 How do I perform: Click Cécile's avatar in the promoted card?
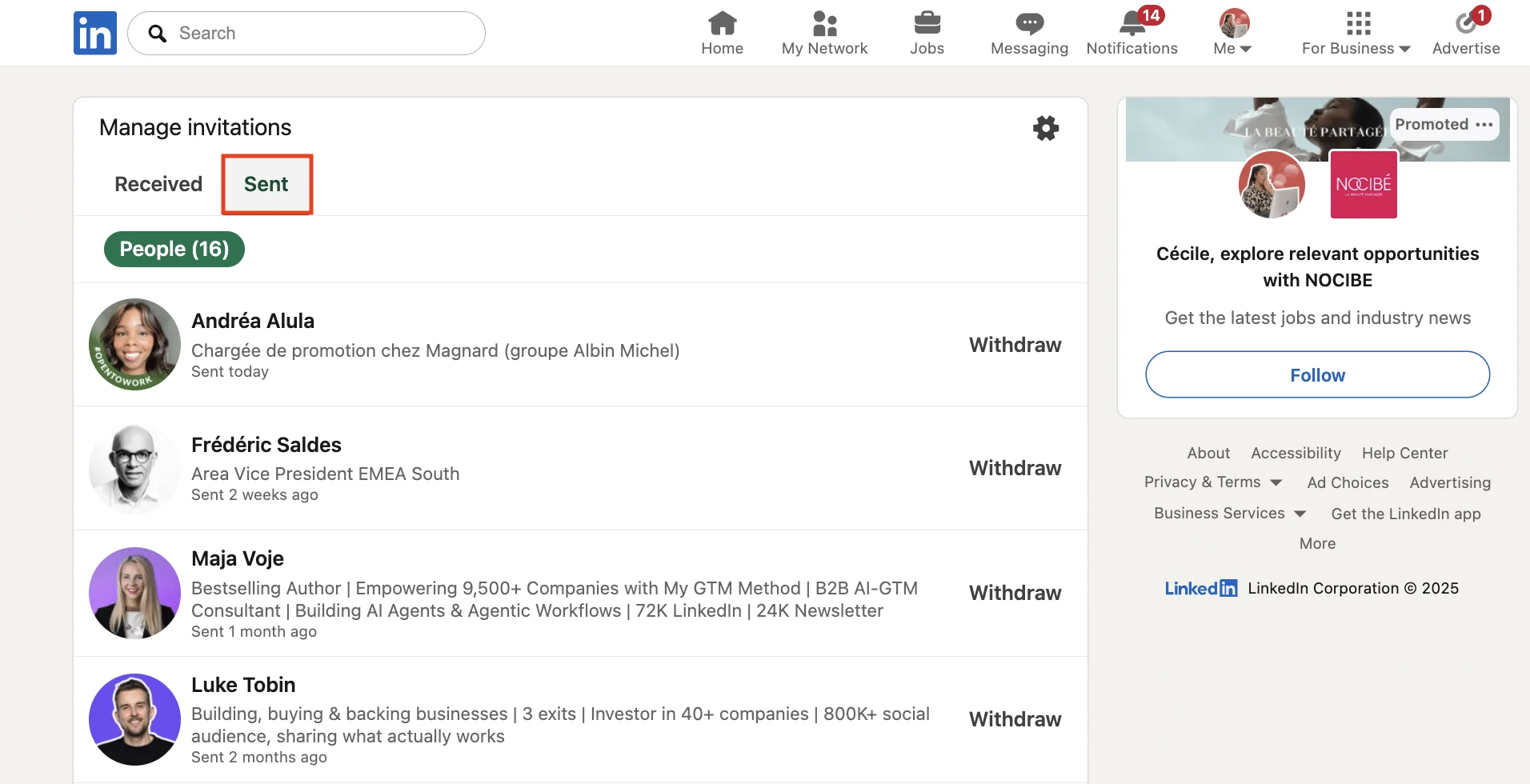point(1272,185)
